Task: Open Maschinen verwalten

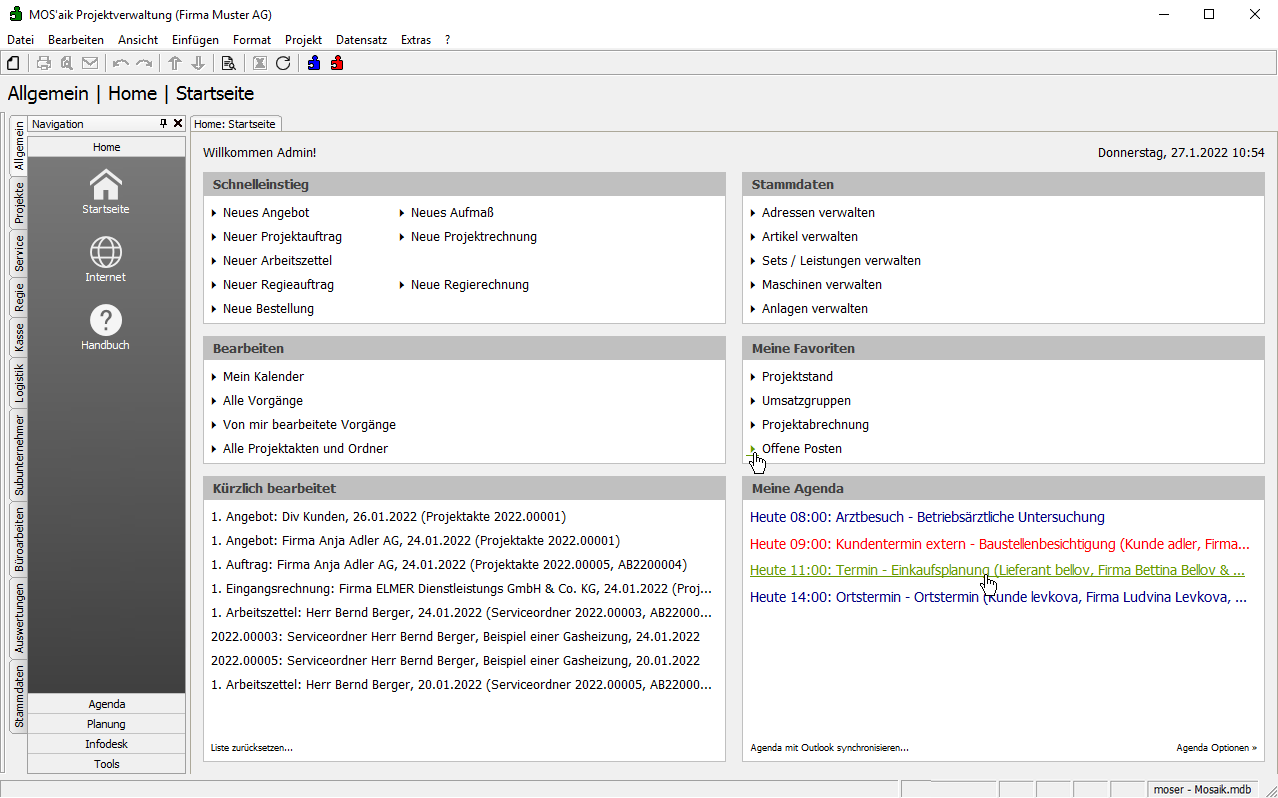Action: tap(822, 285)
